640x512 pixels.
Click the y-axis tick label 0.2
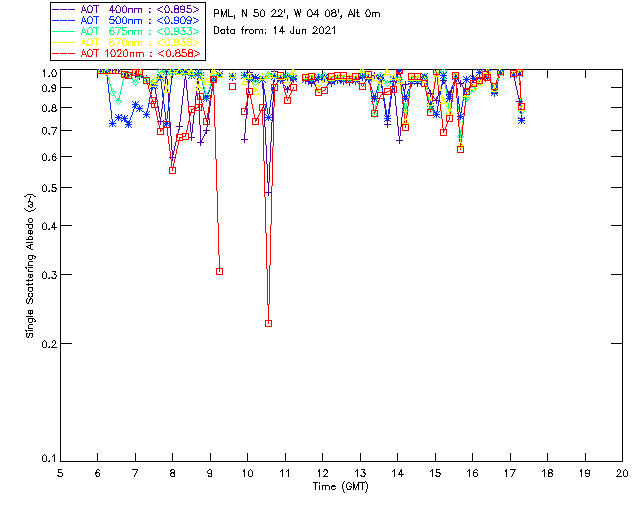[49, 344]
